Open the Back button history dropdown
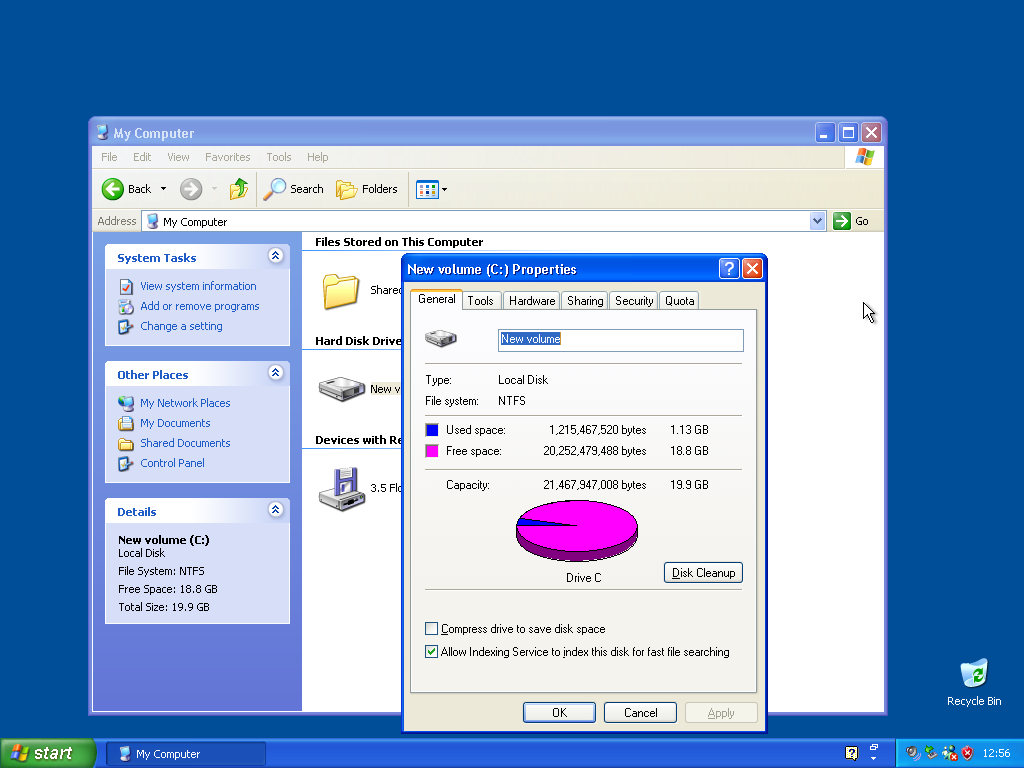The height and width of the screenshot is (768, 1024). (x=163, y=189)
